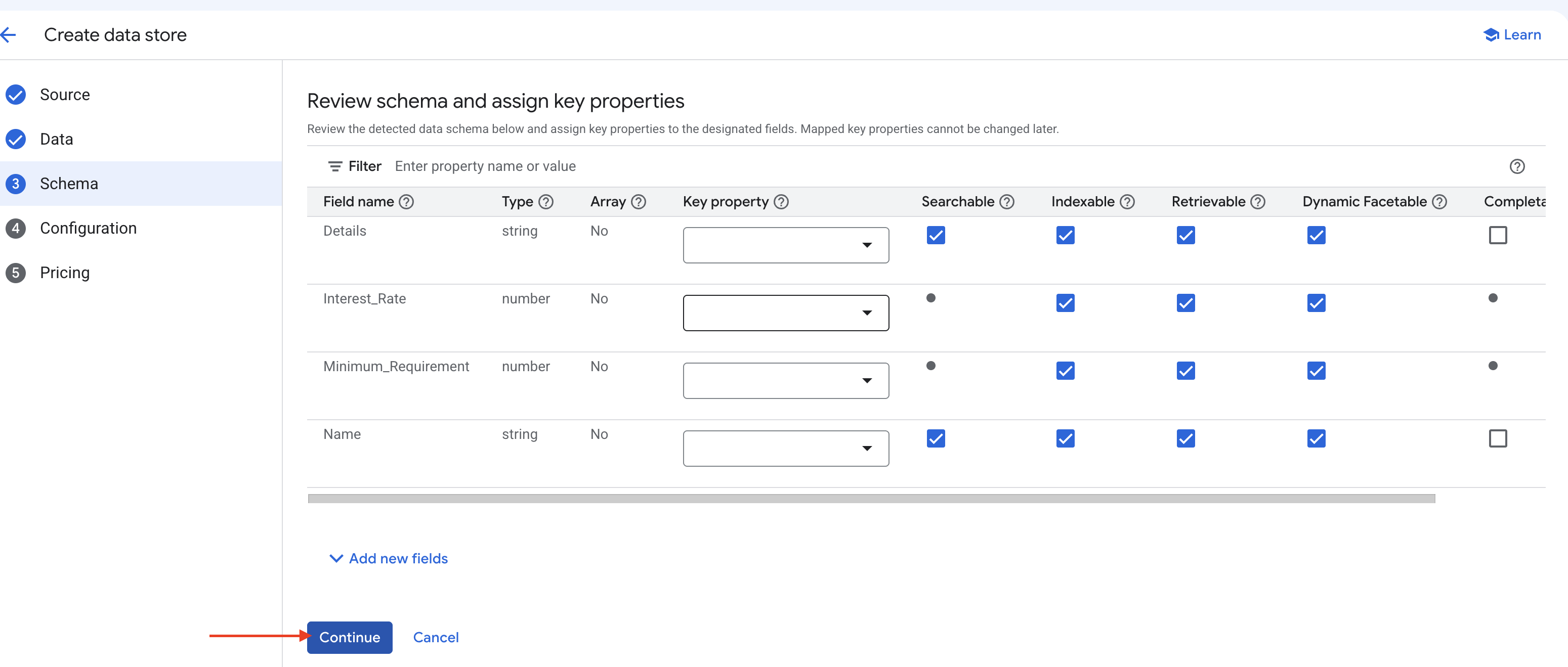Click the Searchable help icon
This screenshot has width=1568, height=667.
[x=1007, y=202]
